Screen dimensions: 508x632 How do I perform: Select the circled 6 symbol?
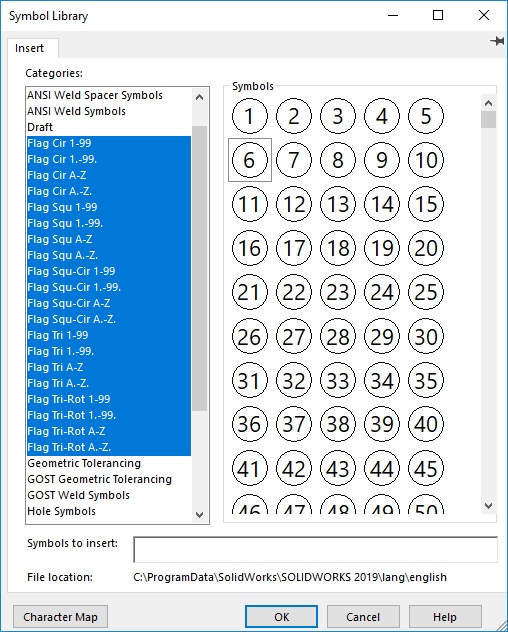coord(250,160)
